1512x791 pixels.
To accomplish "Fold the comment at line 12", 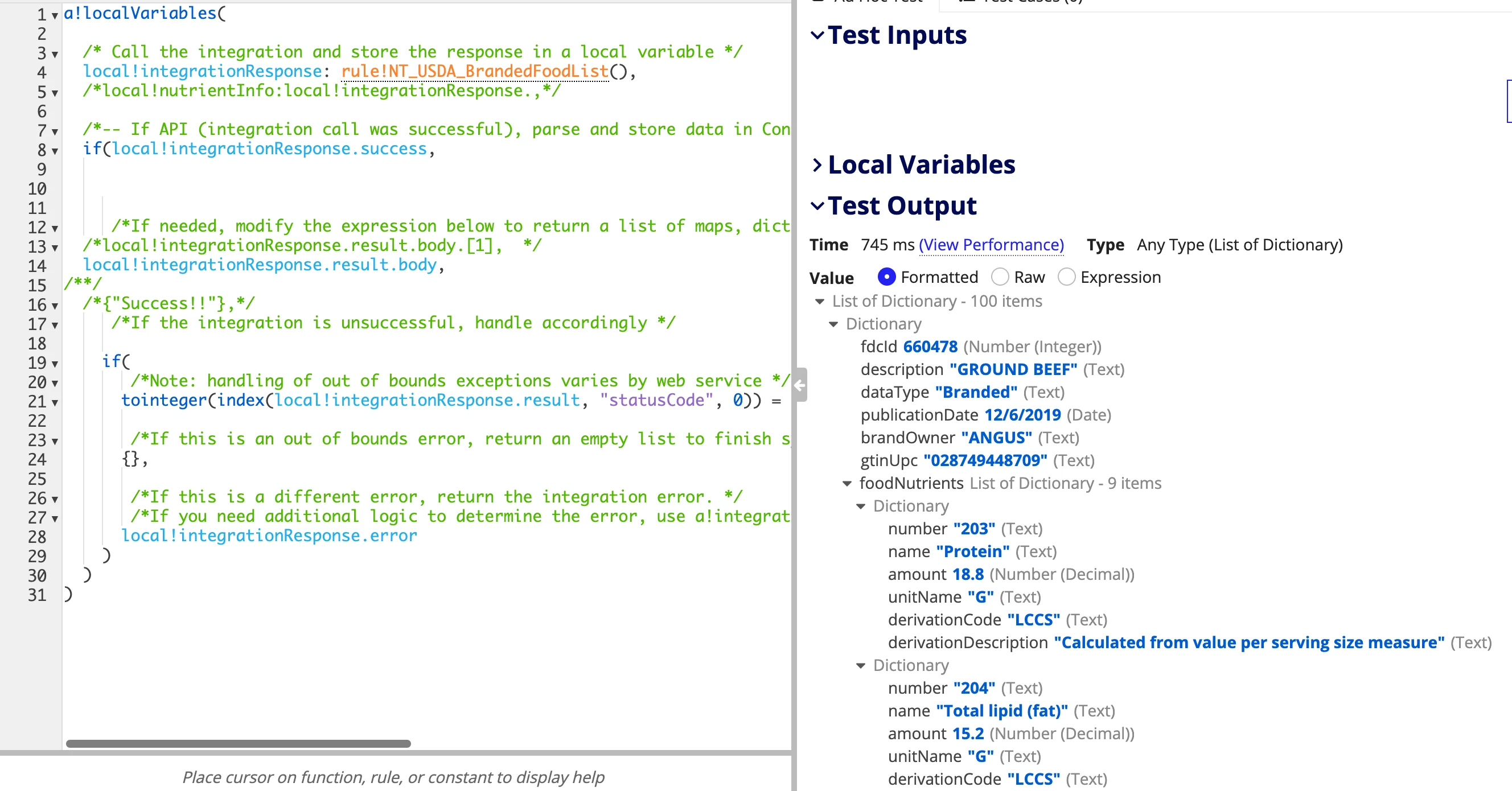I will click(x=55, y=228).
